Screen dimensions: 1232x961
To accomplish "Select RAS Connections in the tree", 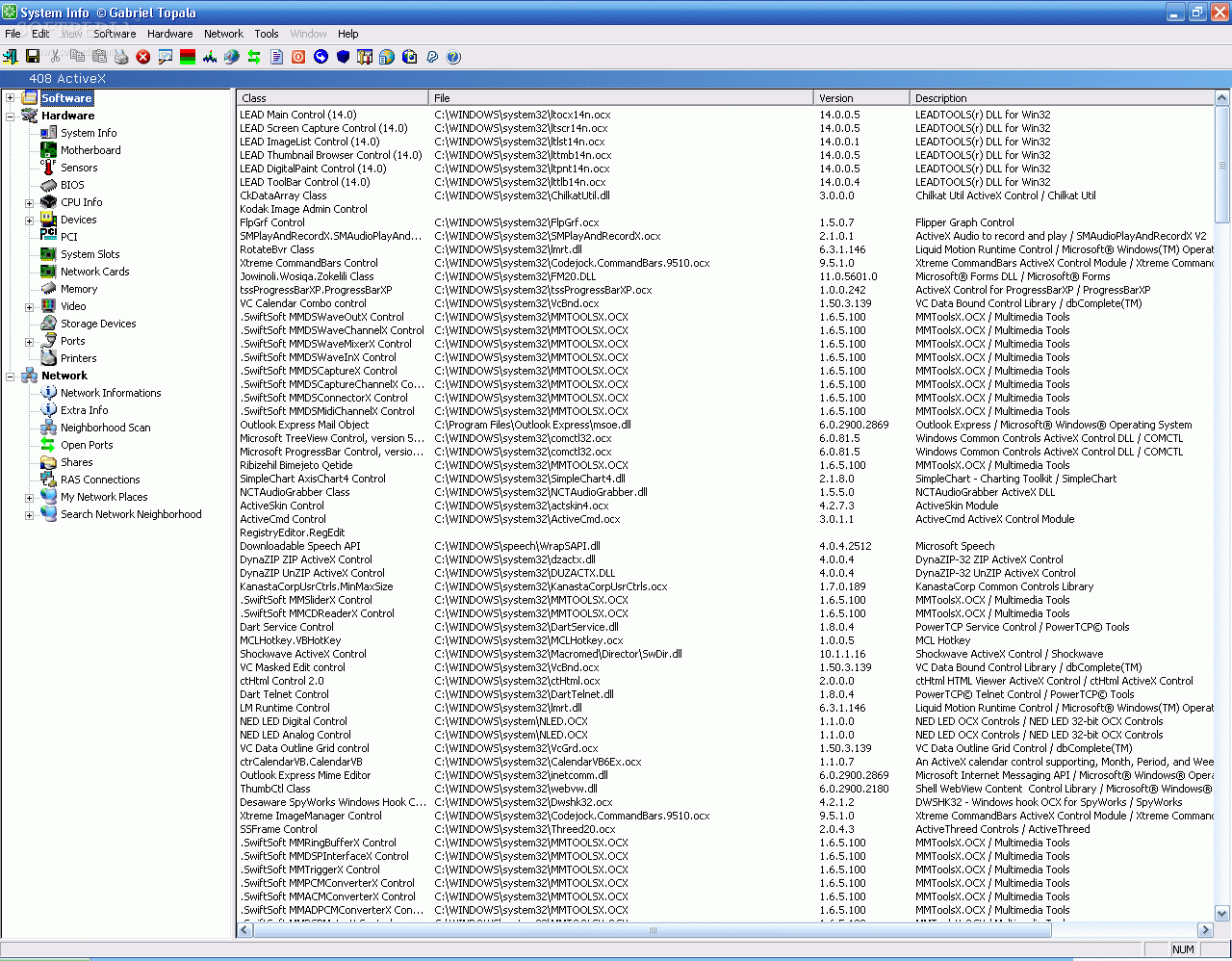I will tap(100, 480).
